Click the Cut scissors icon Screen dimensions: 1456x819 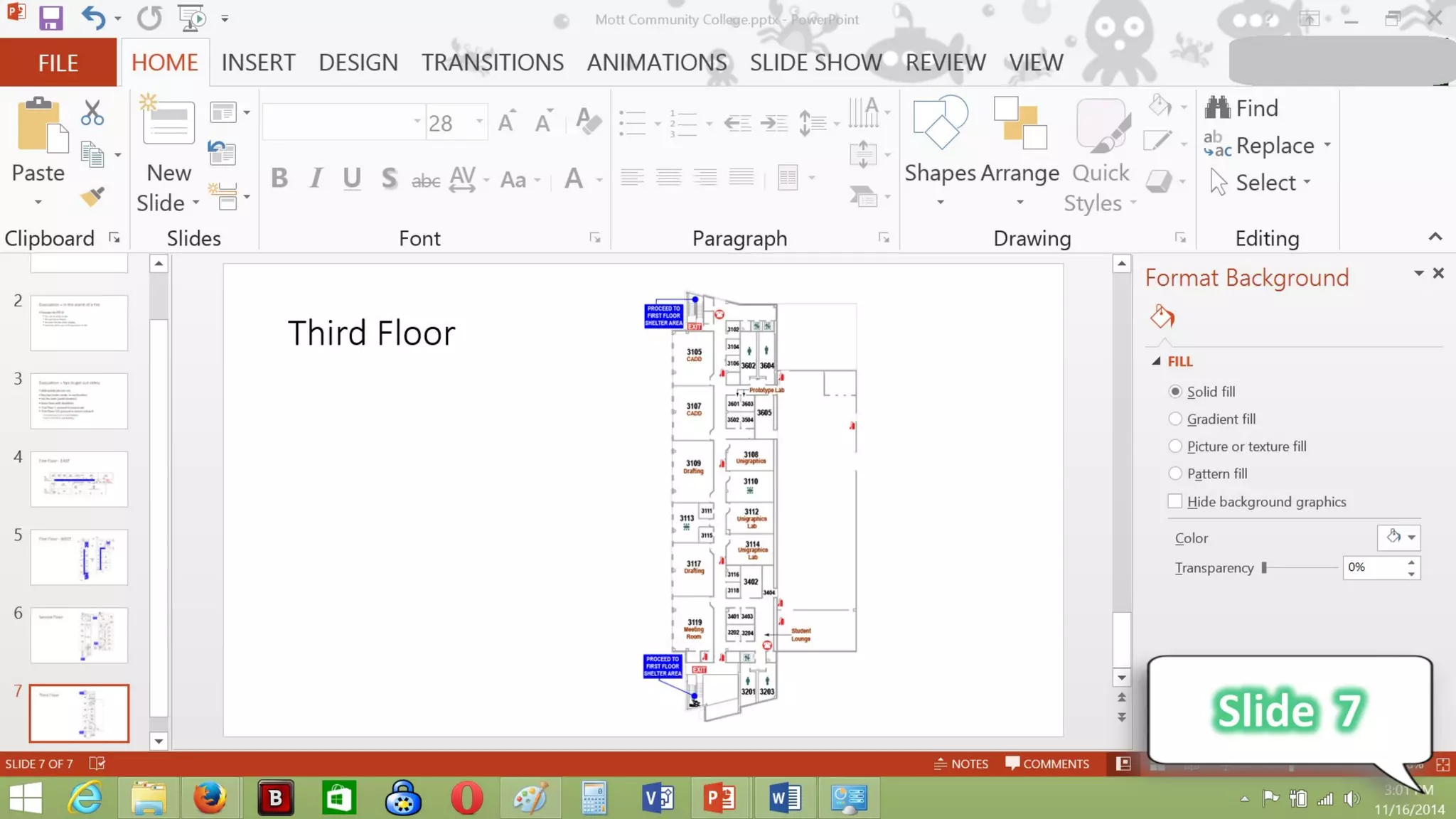(x=92, y=113)
